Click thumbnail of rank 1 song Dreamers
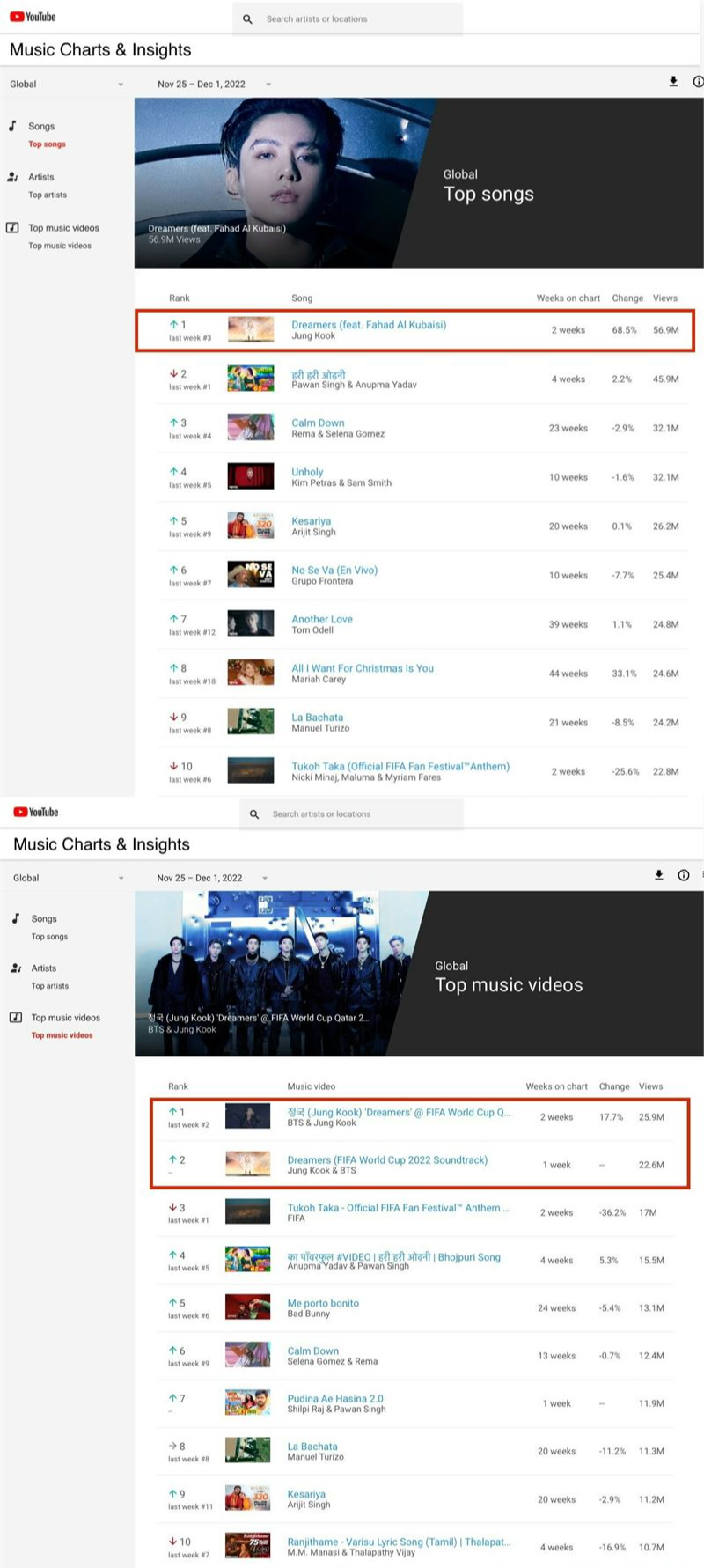Screen dimensions: 704x1568 coord(251,329)
